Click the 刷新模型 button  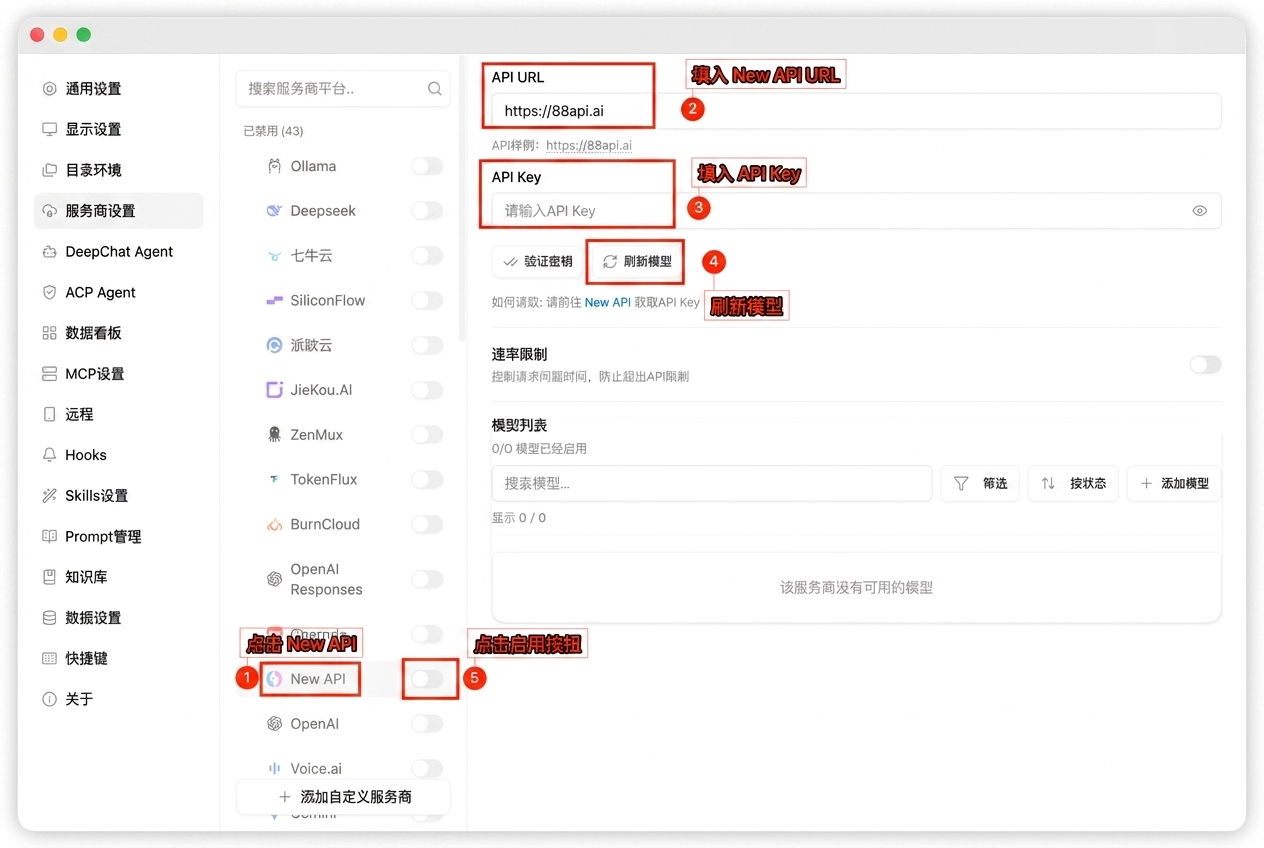[x=636, y=262]
